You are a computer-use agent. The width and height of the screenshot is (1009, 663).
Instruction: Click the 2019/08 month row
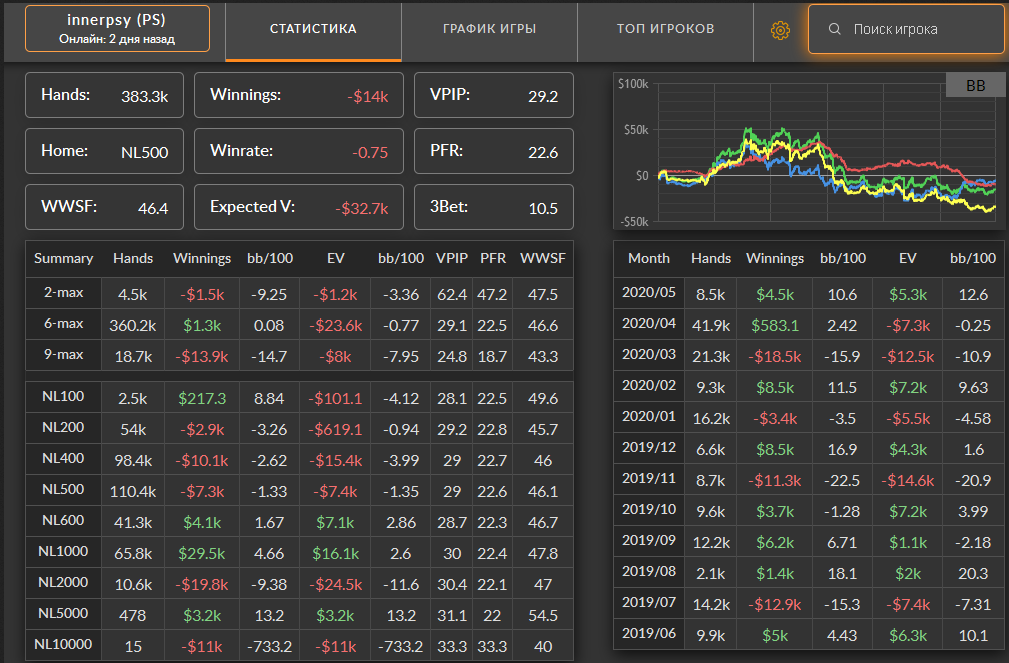pos(809,572)
